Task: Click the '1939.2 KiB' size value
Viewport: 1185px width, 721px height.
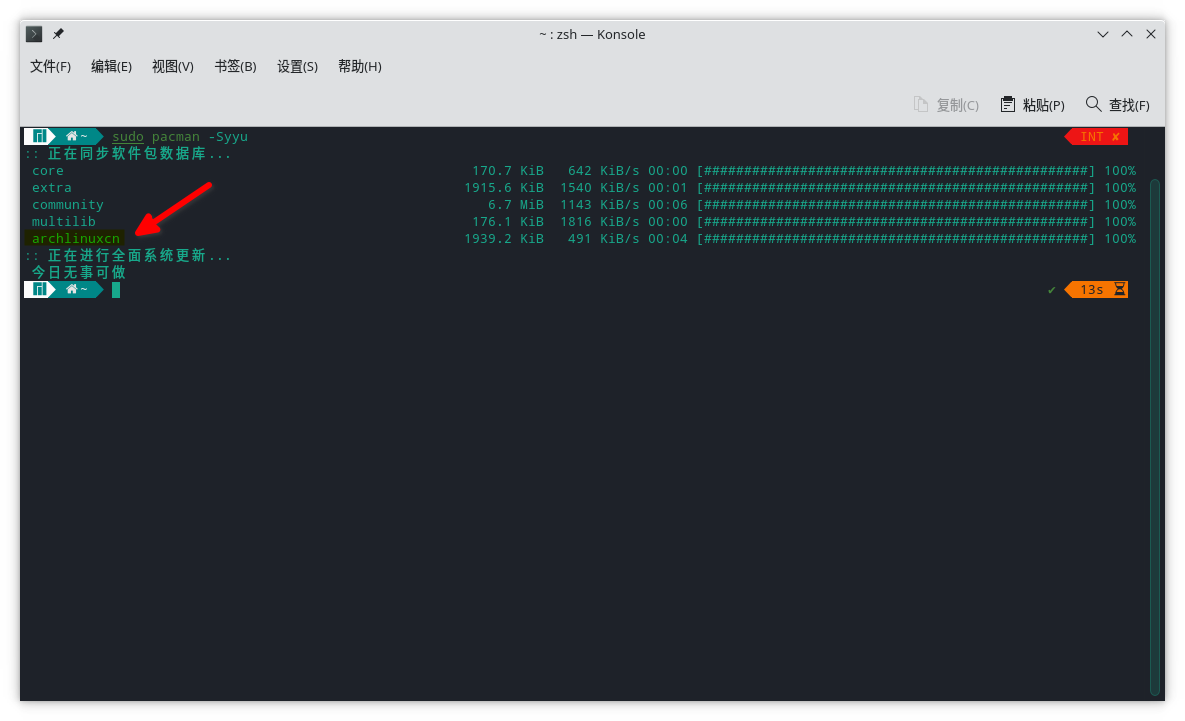Action: (503, 239)
